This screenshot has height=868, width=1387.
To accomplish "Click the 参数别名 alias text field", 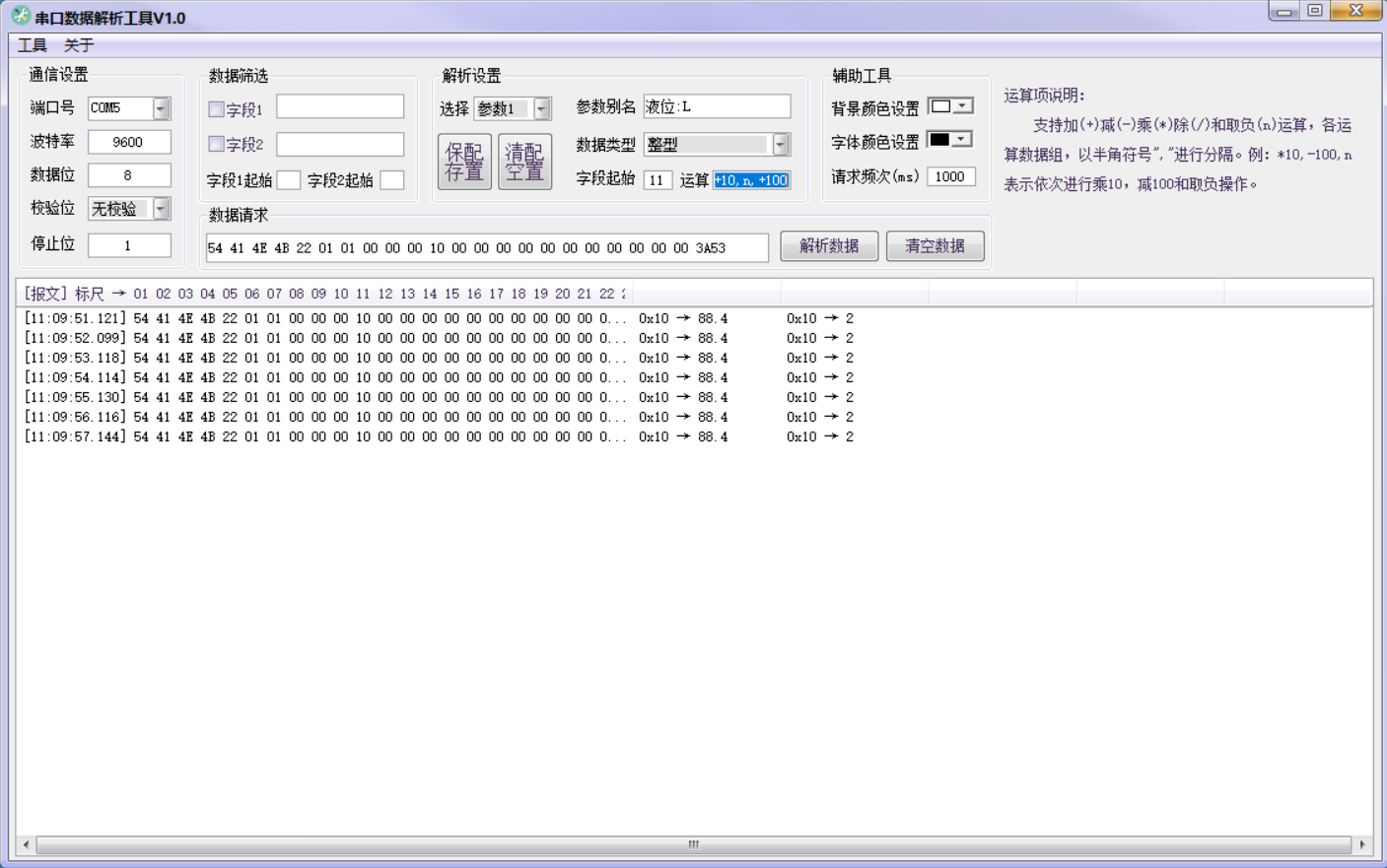I will coord(717,106).
